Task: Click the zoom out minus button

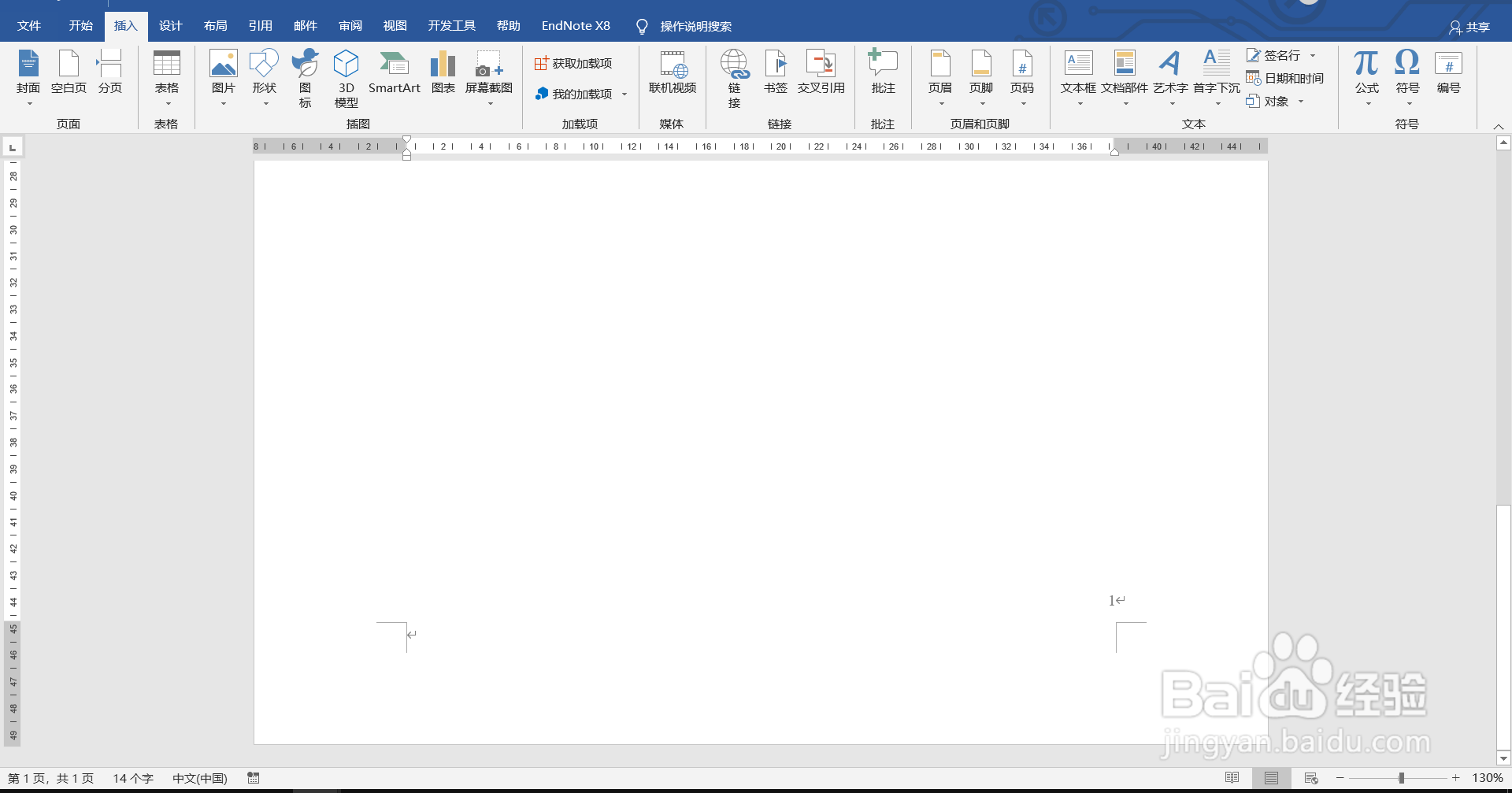Action: [1340, 778]
